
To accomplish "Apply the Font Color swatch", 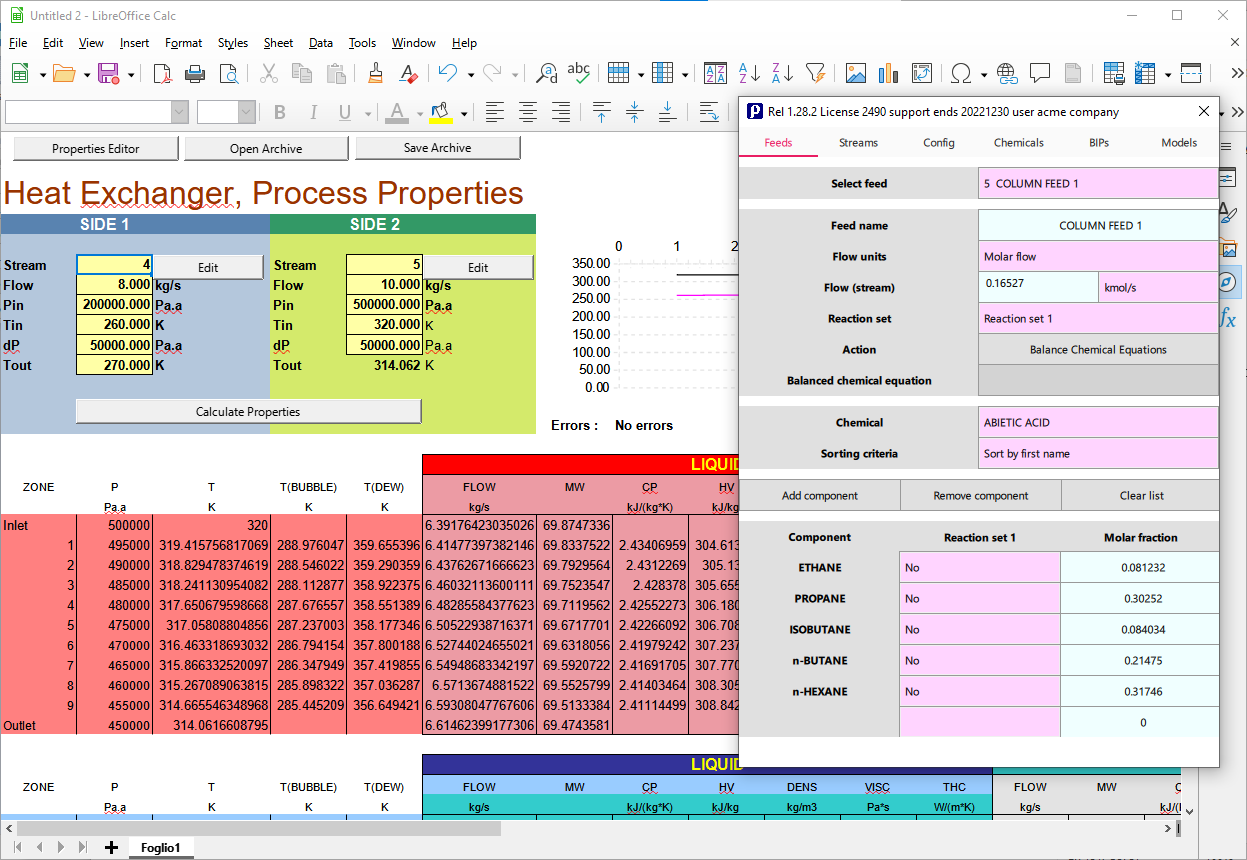I will click(397, 112).
